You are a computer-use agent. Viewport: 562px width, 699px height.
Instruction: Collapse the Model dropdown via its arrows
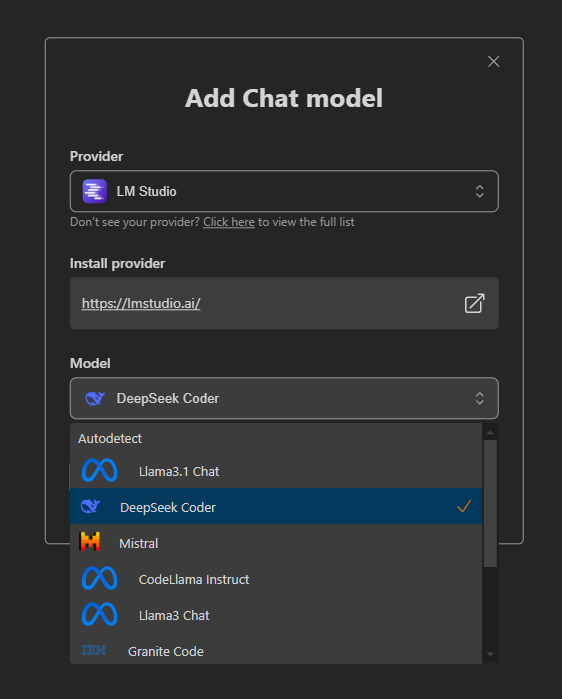(480, 398)
